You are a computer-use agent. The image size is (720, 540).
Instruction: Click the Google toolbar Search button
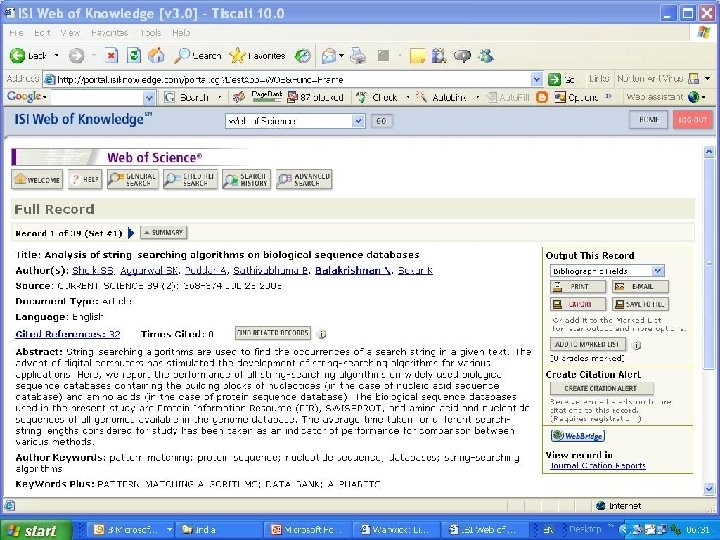click(187, 97)
